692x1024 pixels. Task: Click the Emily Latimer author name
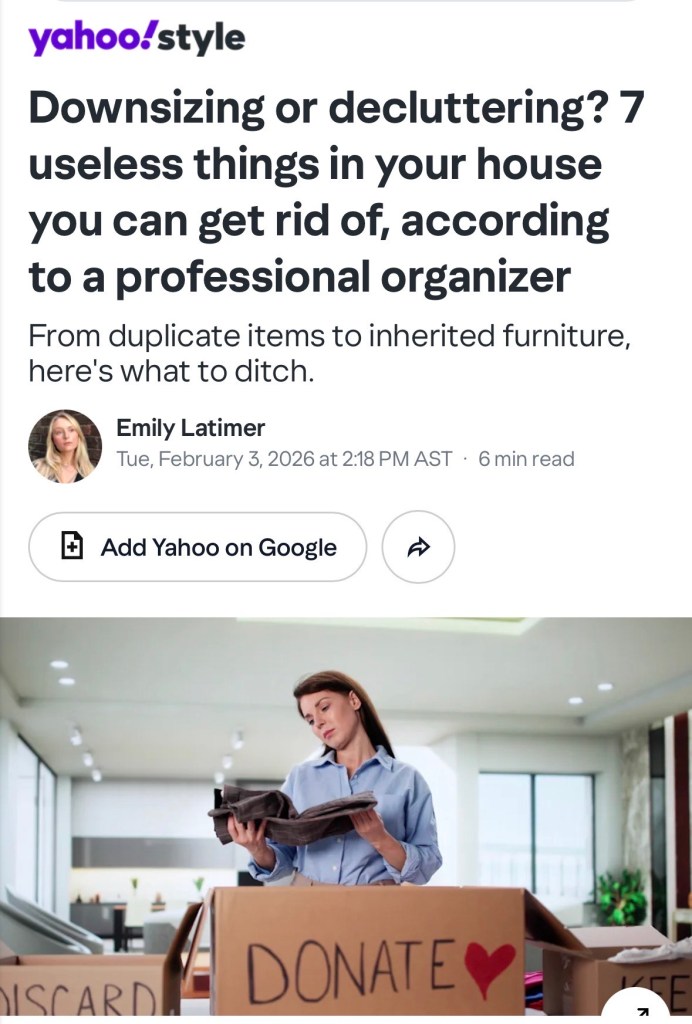tap(191, 428)
